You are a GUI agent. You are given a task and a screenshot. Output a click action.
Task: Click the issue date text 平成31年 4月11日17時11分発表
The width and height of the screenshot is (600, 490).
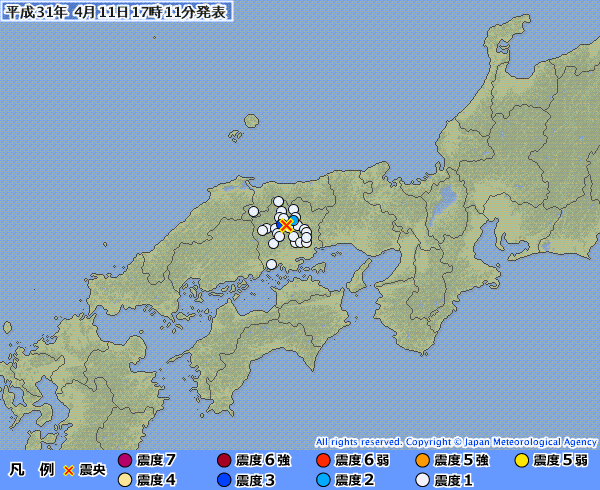pyautogui.click(x=116, y=12)
